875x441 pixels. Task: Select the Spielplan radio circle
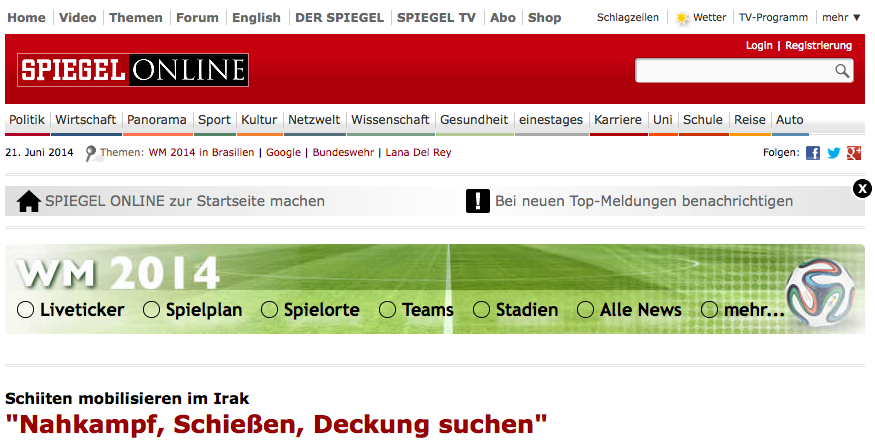click(151, 309)
